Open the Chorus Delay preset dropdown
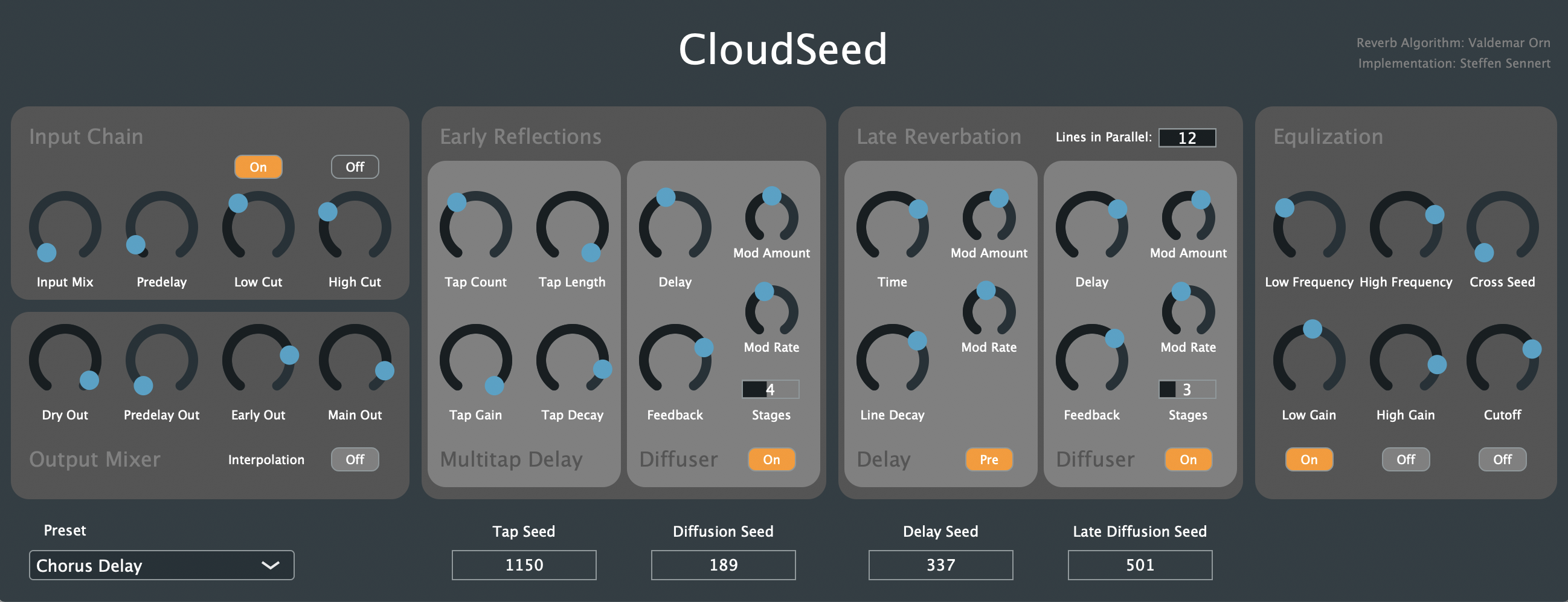The image size is (1568, 602). pyautogui.click(x=161, y=566)
